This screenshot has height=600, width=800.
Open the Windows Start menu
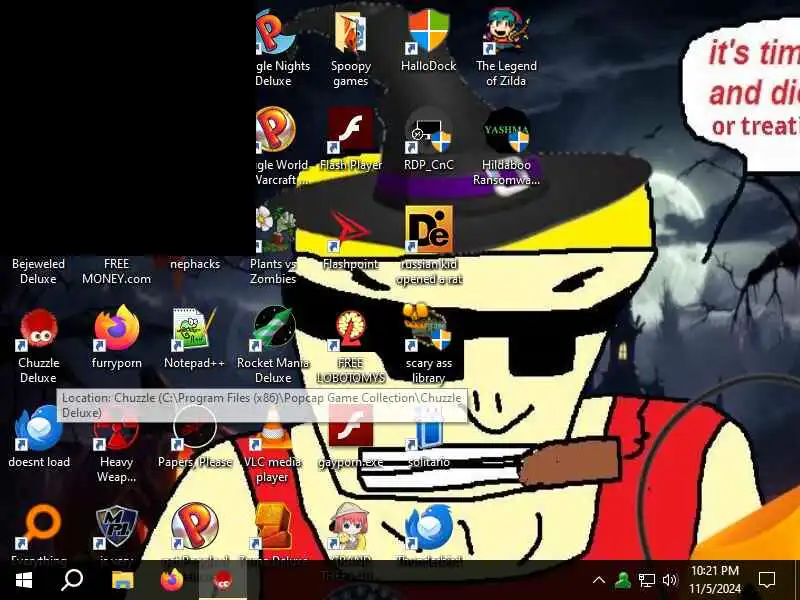click(23, 581)
